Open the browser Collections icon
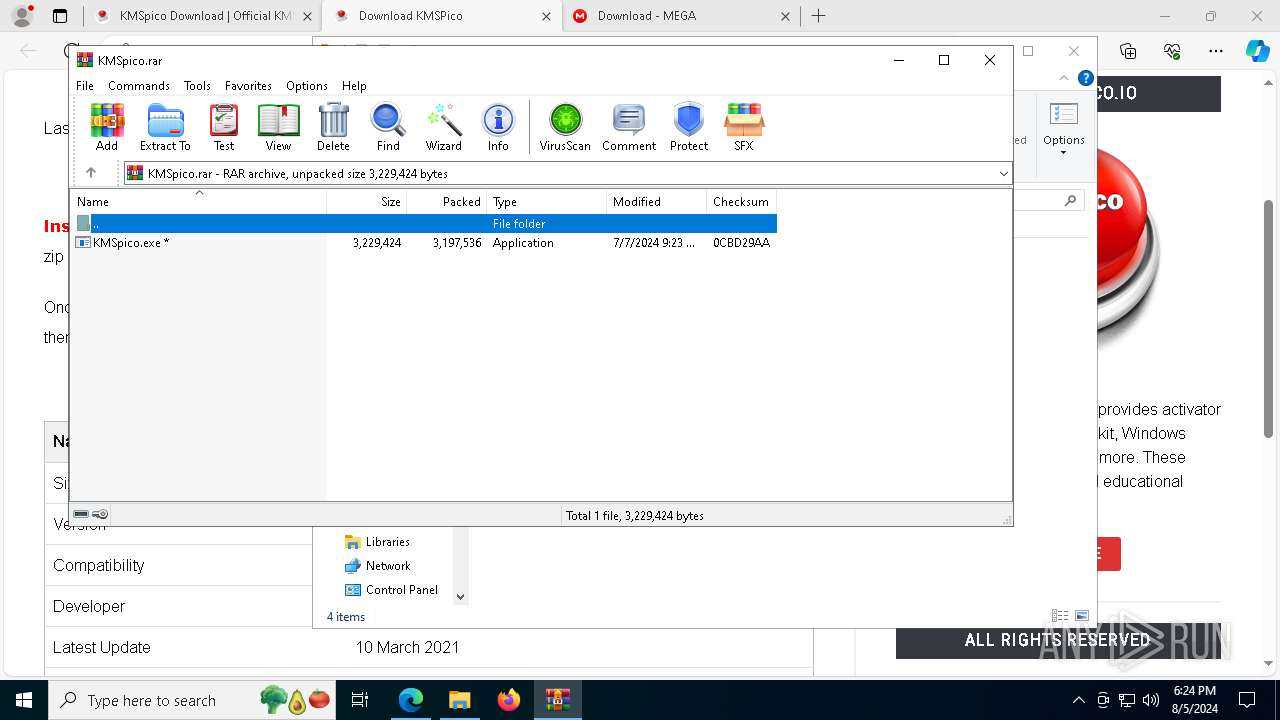The image size is (1280, 720). point(1128,51)
